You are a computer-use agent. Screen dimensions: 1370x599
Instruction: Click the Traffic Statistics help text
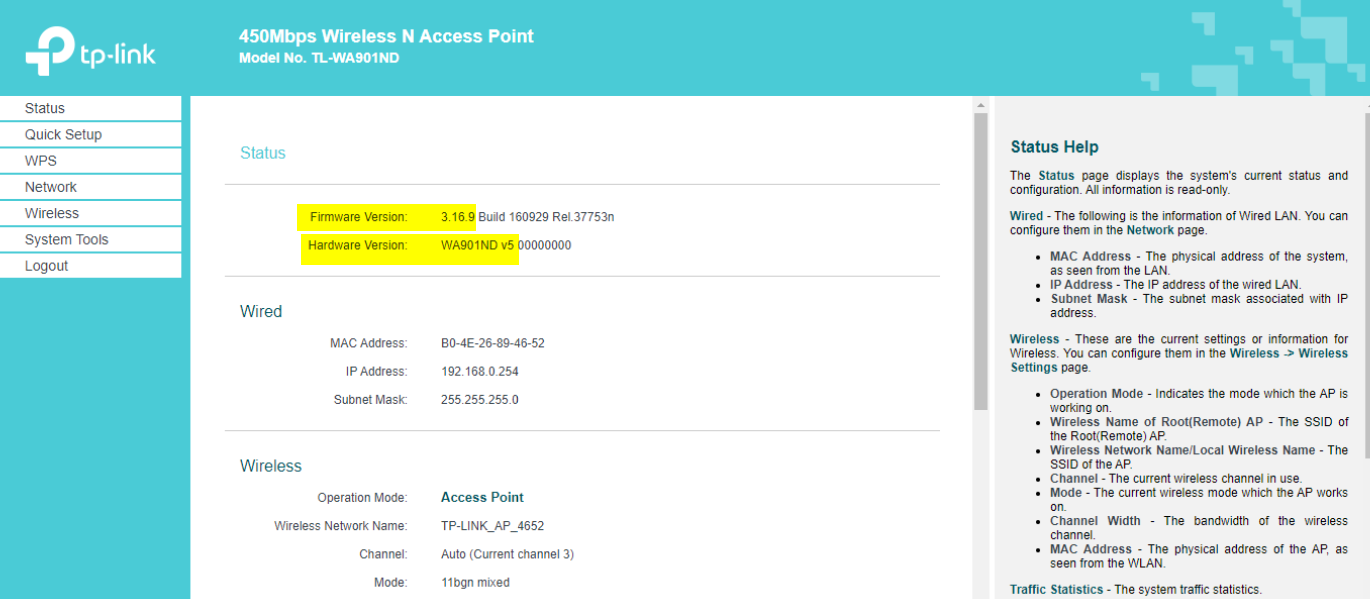pos(1136,590)
